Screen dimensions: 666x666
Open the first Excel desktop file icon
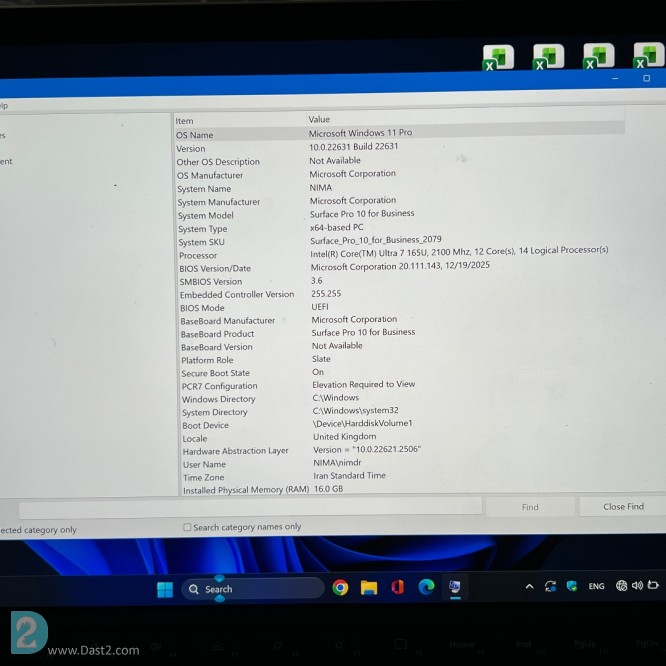pyautogui.click(x=498, y=57)
